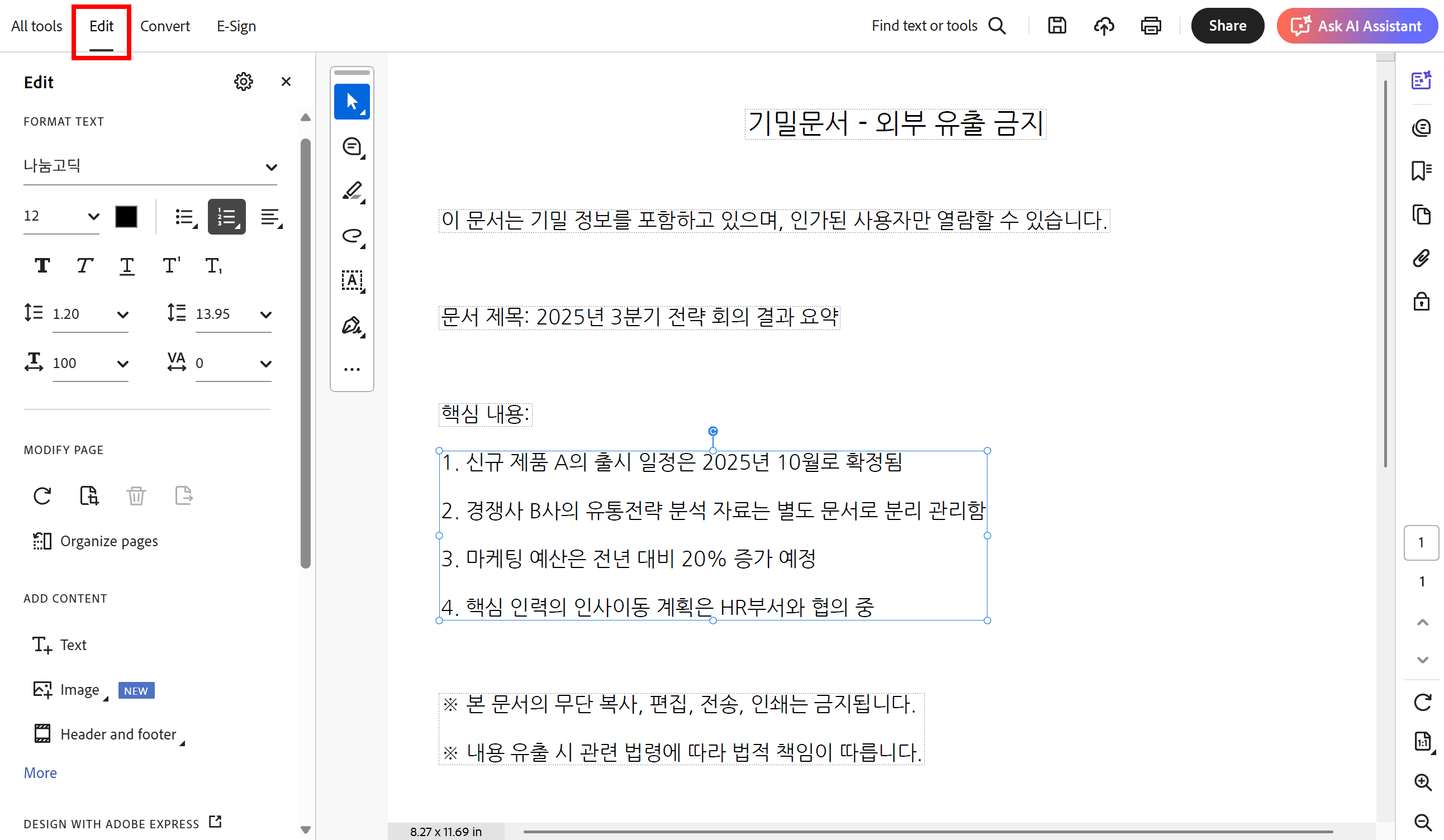Toggle subscript formatting
The image size is (1444, 840).
[213, 265]
